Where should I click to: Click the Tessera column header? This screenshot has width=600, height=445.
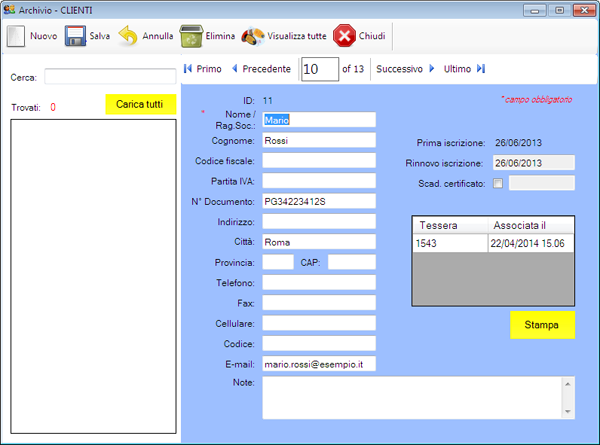coord(450,225)
